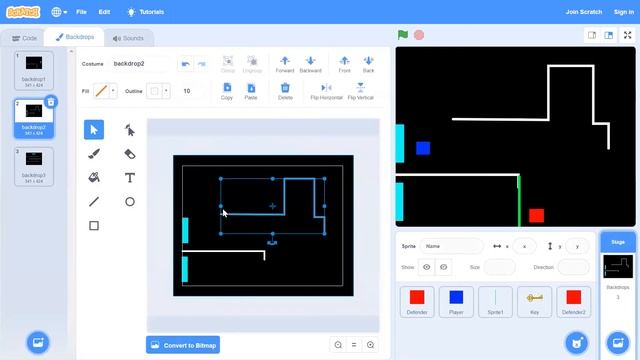Viewport: 640px width, 360px height.
Task: Open the File menu
Action: point(81,12)
